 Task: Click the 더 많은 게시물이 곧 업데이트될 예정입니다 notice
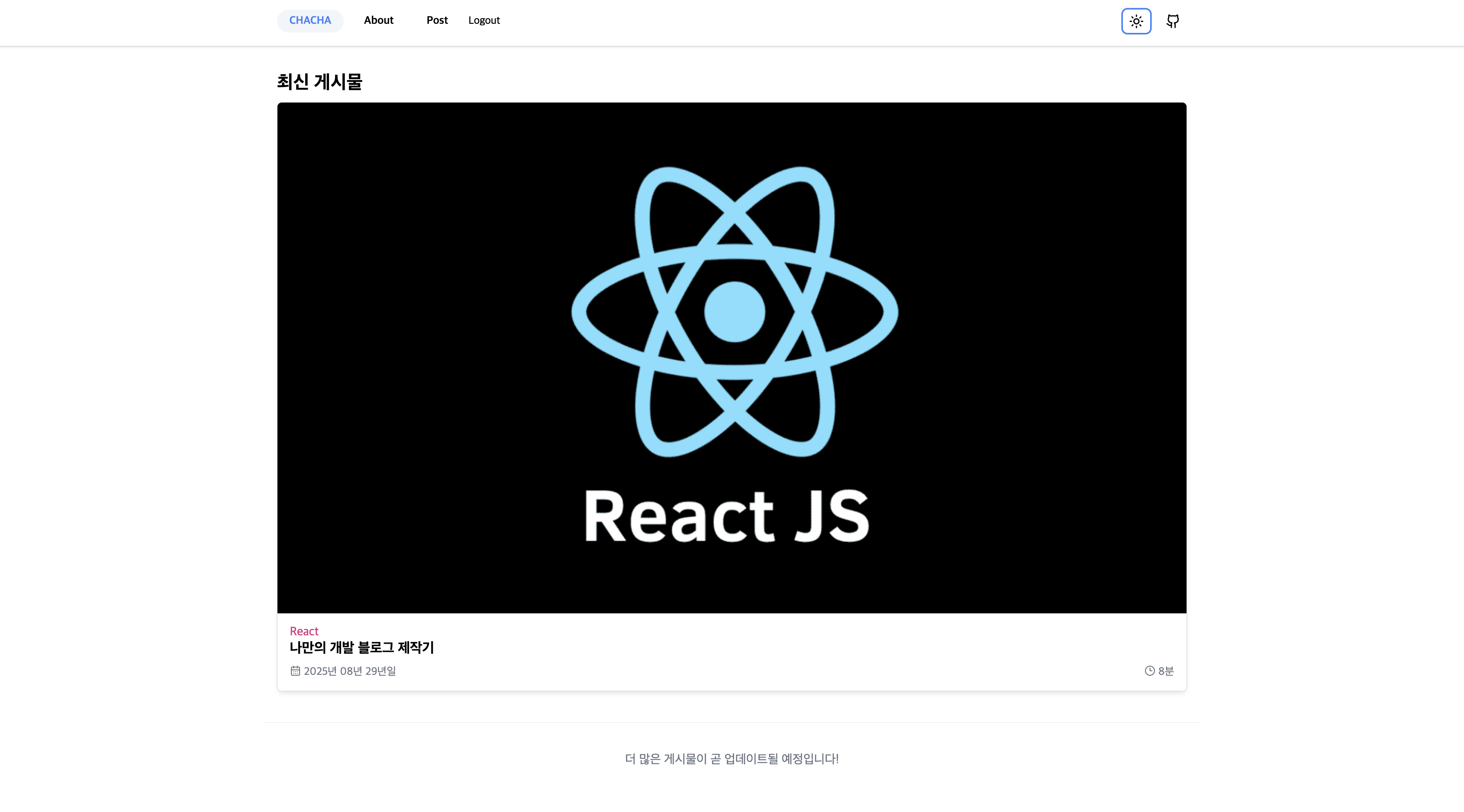tap(732, 759)
